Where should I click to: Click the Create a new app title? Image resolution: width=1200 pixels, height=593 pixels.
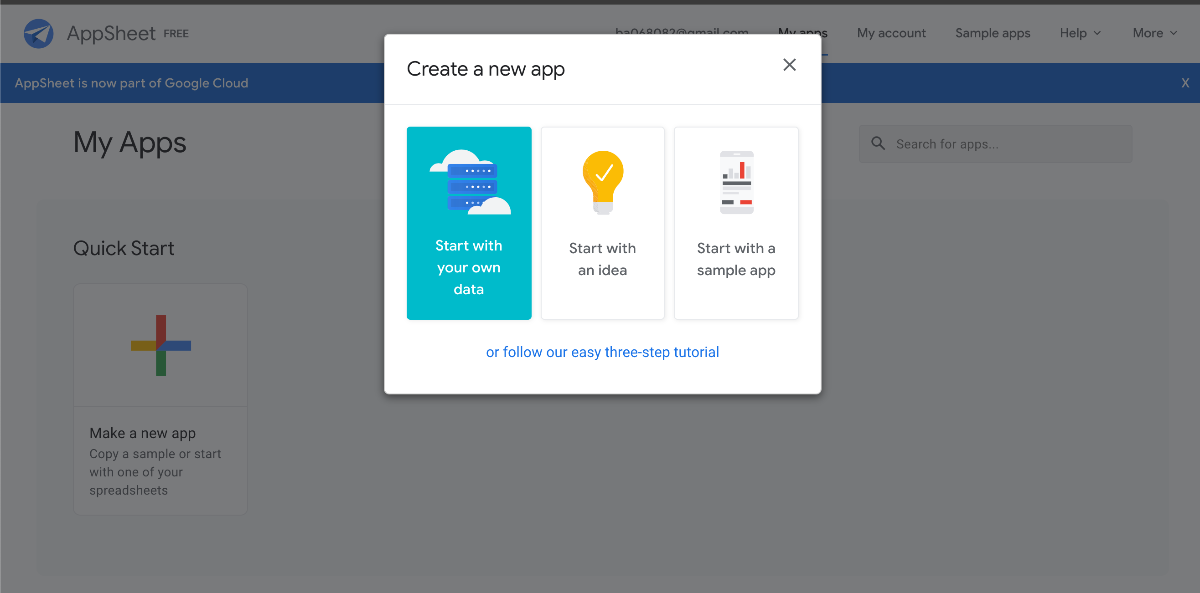click(486, 69)
